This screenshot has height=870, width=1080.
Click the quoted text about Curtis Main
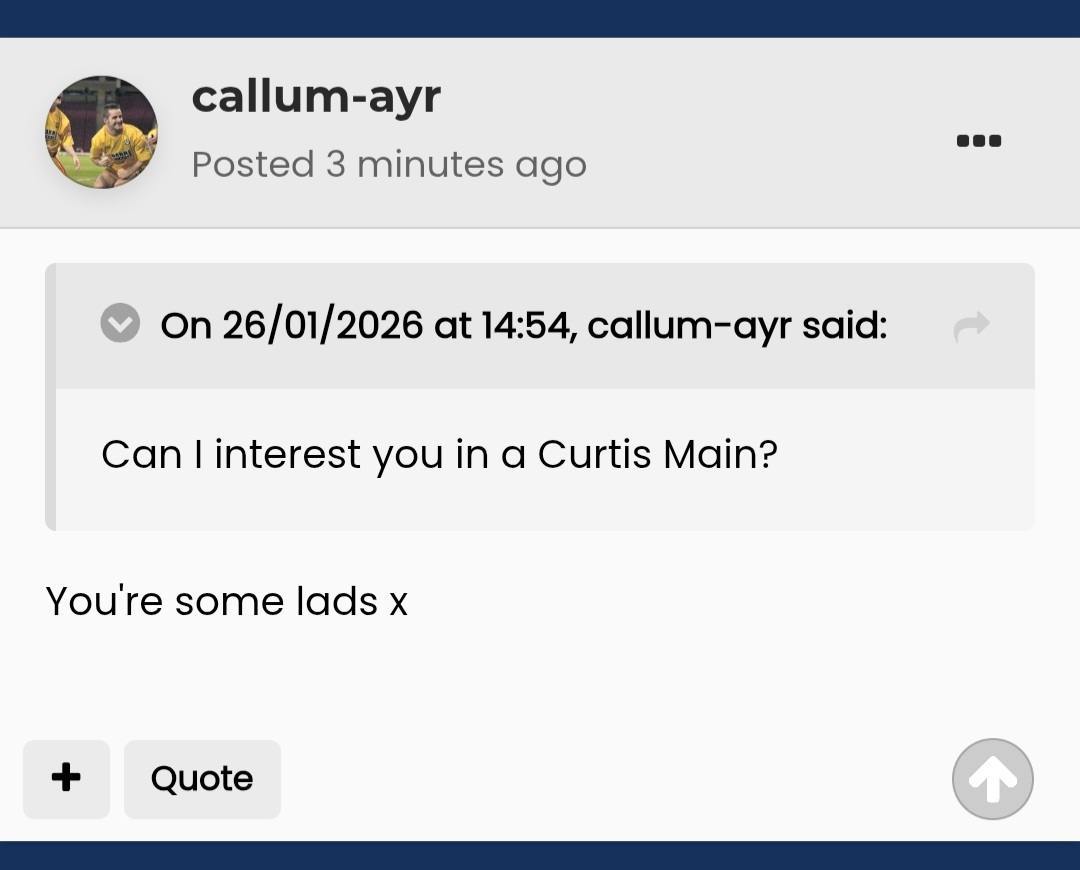click(x=439, y=455)
